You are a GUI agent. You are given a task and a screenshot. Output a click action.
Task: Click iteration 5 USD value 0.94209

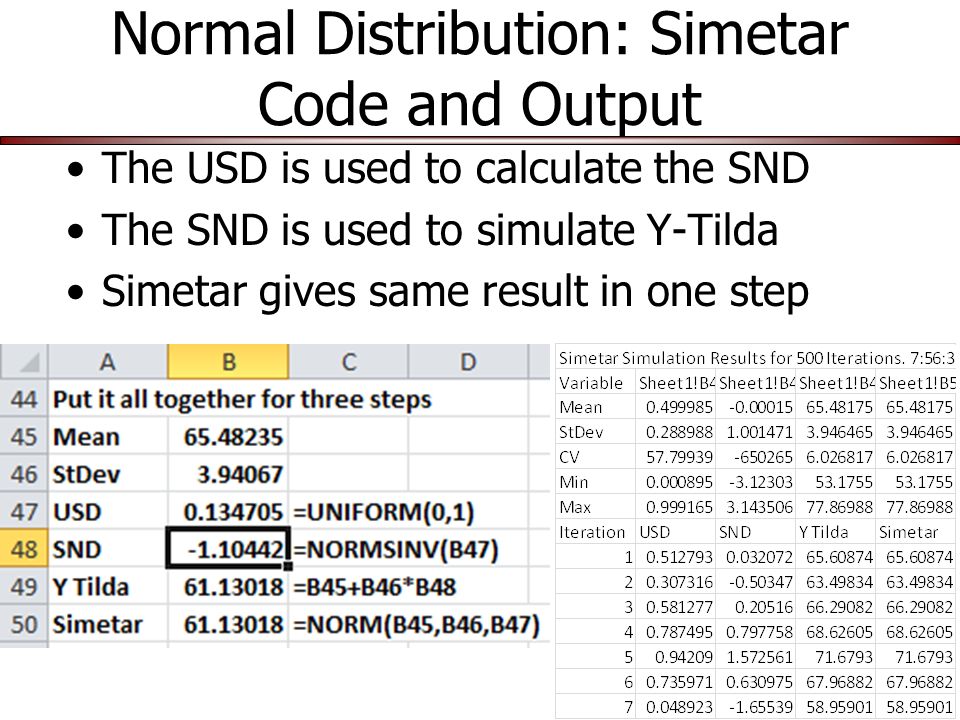pyautogui.click(x=684, y=658)
